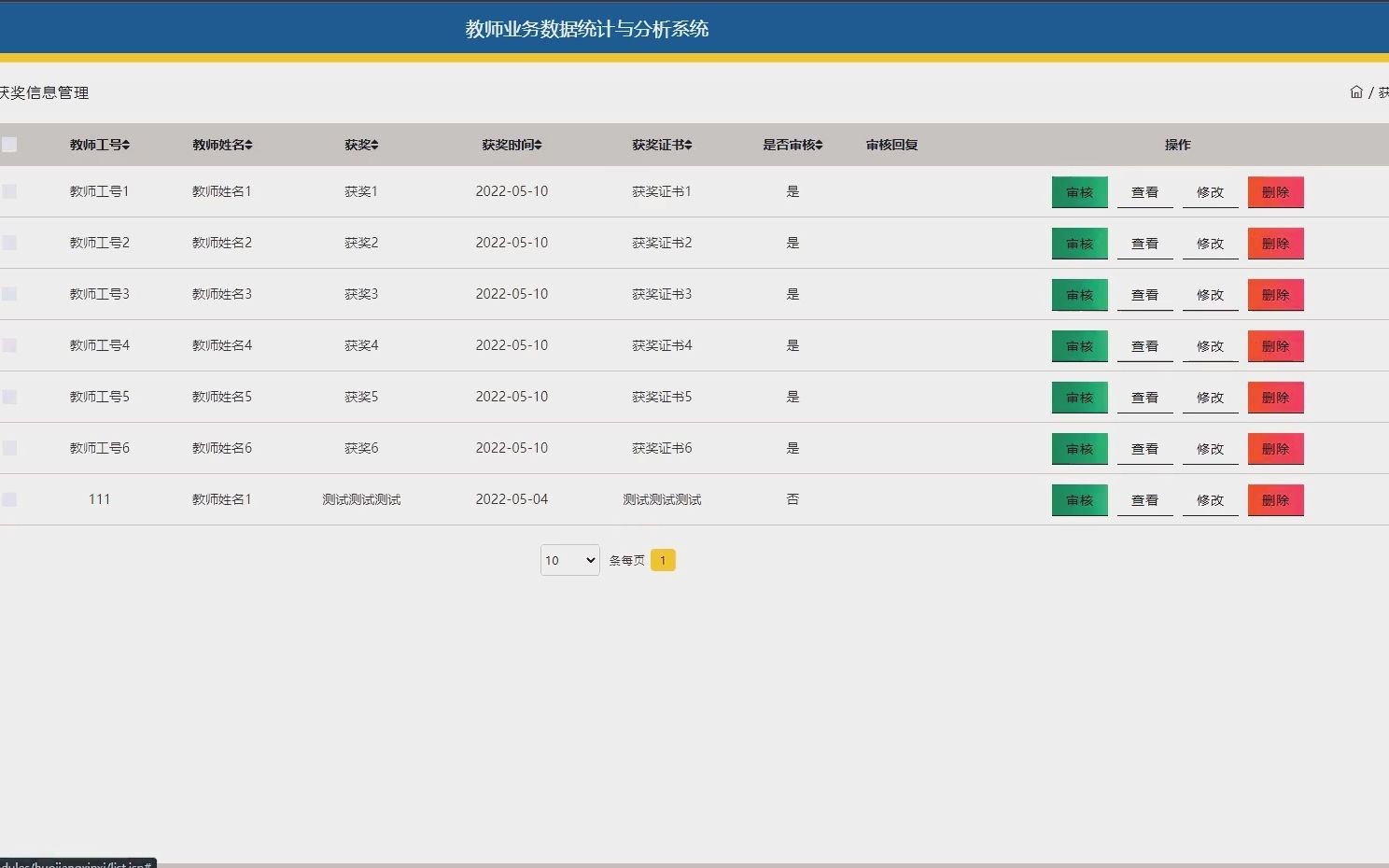Click 修改 for 教师工号4 row
Viewport: 1389px width, 868px height.
(1211, 346)
